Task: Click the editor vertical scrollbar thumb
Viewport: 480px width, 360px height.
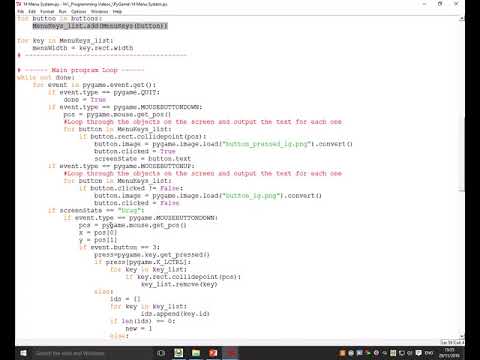Action: click(x=461, y=153)
